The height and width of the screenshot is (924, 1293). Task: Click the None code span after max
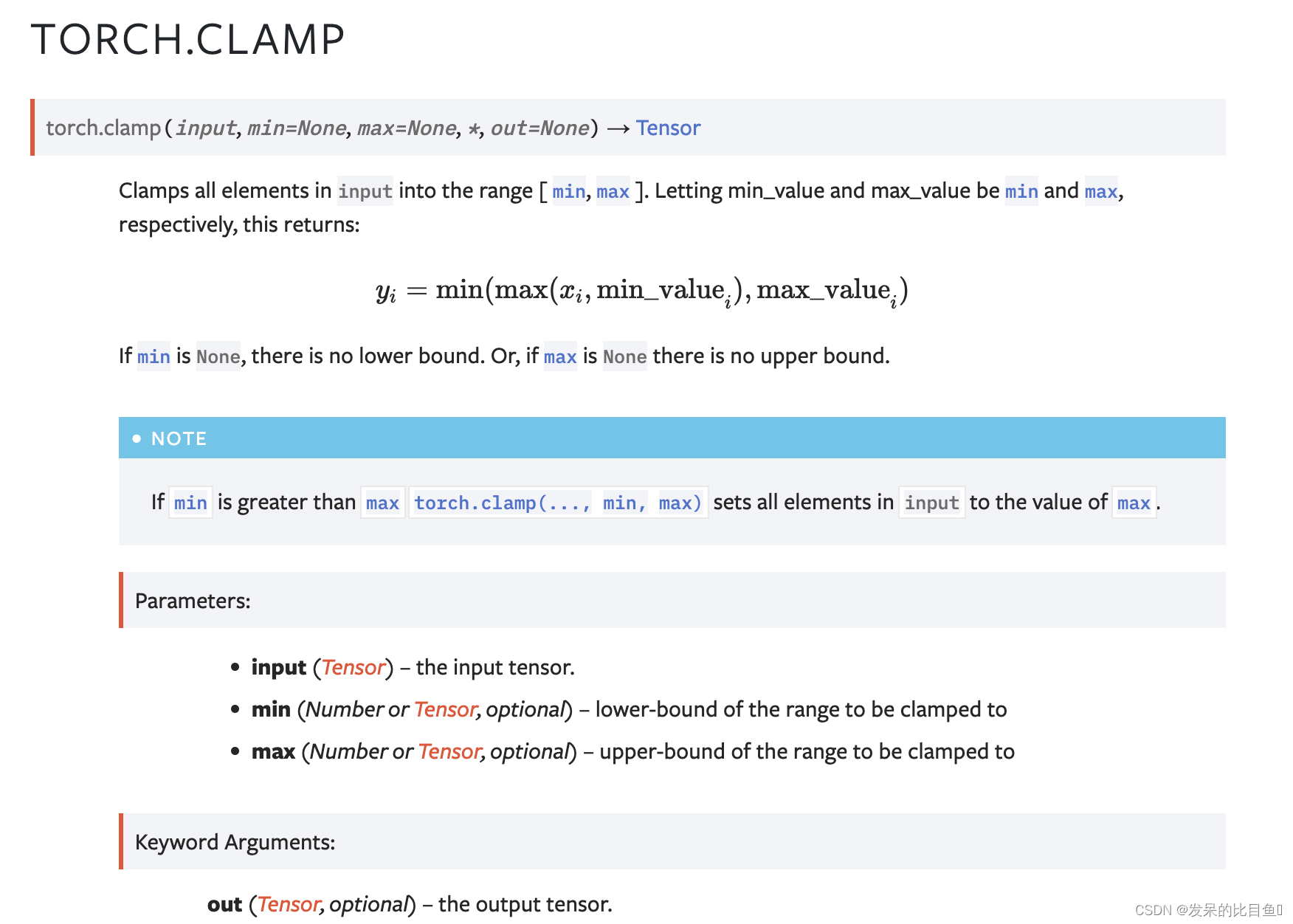624,356
